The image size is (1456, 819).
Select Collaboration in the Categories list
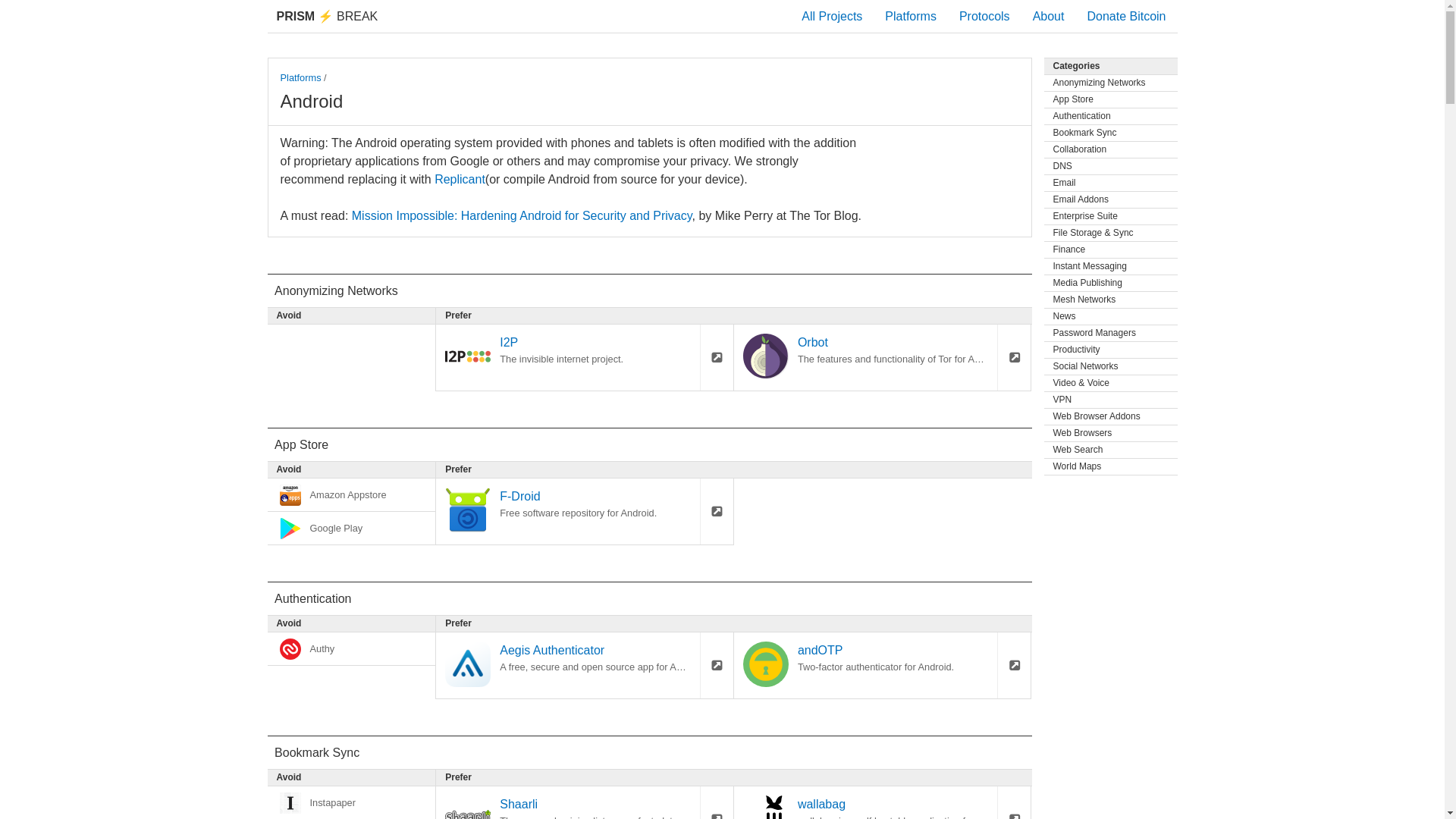(x=1110, y=149)
